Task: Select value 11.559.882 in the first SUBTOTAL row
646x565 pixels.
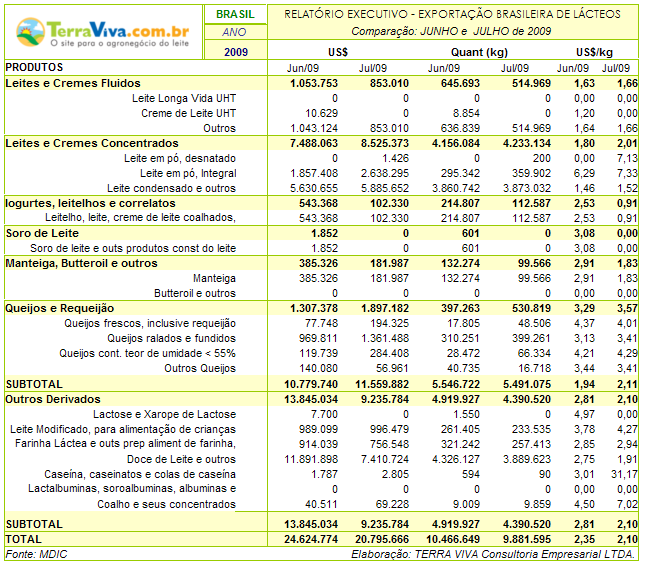Action: pyautogui.click(x=382, y=384)
